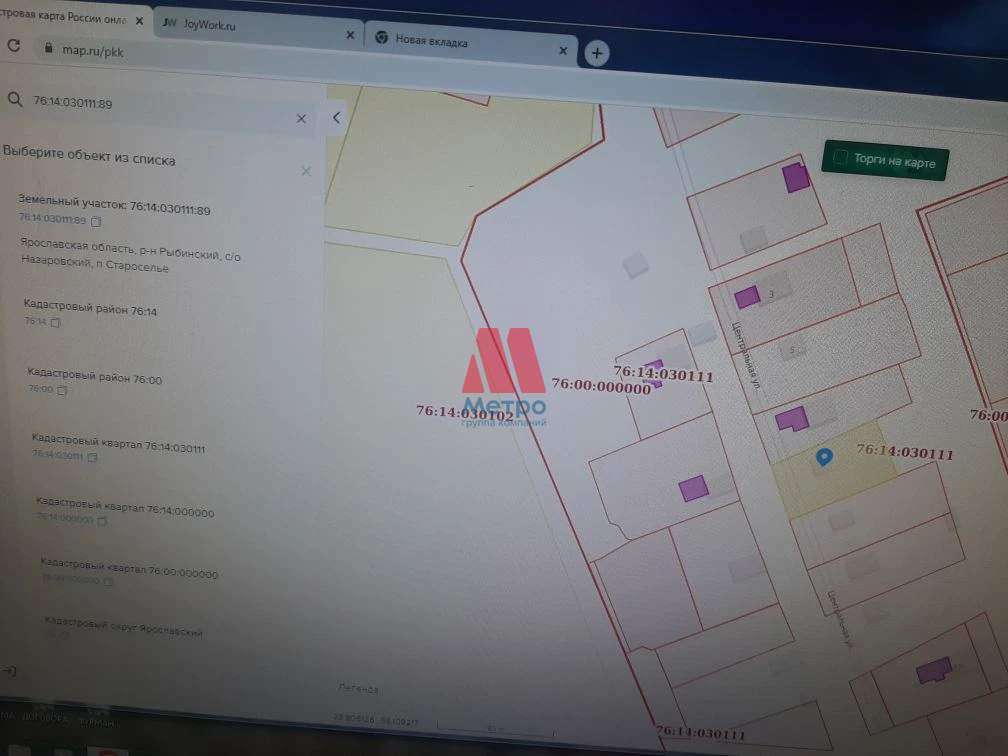The width and height of the screenshot is (1008, 756).
Task: Click the login arrow icon at panel bottom
Action: (11, 670)
